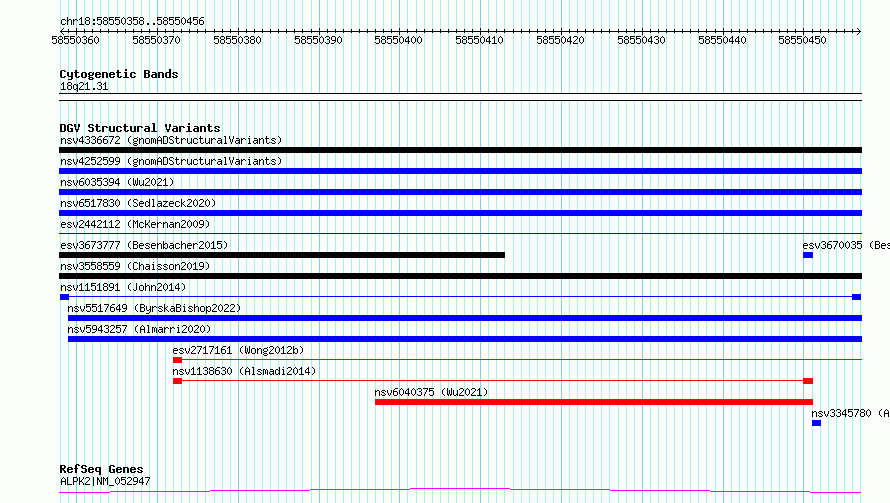Click ruler position 58550440
The width and height of the screenshot is (890, 503).
[723, 40]
